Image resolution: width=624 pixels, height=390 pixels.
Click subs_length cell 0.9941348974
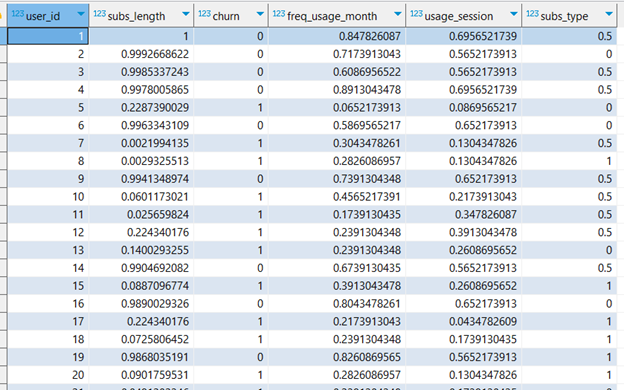tap(141, 179)
